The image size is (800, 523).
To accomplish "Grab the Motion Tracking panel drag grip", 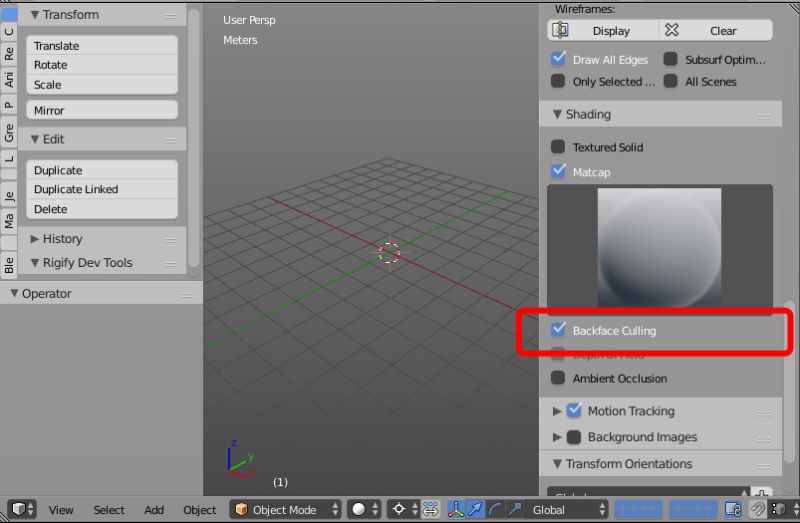I will tap(764, 413).
